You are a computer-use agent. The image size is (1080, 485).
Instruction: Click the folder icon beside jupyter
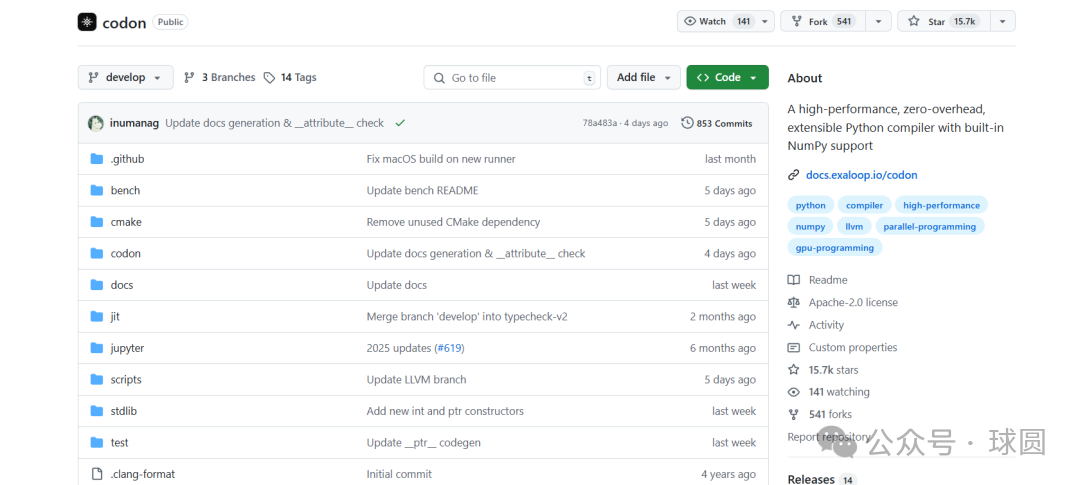(96, 349)
